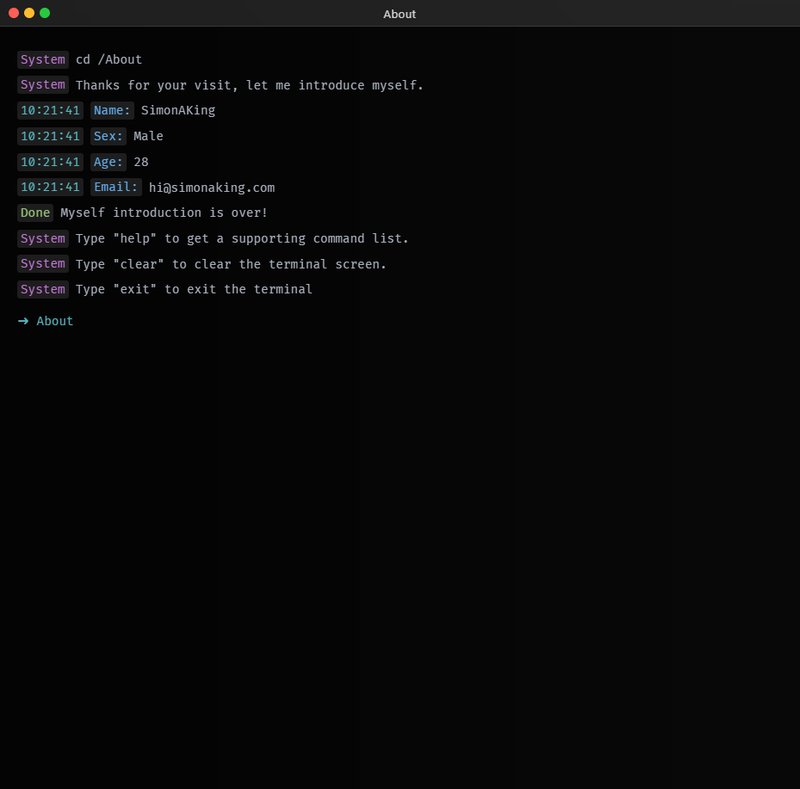The width and height of the screenshot is (800, 789).
Task: Click the email address hi@simonaking.com
Action: click(212, 188)
